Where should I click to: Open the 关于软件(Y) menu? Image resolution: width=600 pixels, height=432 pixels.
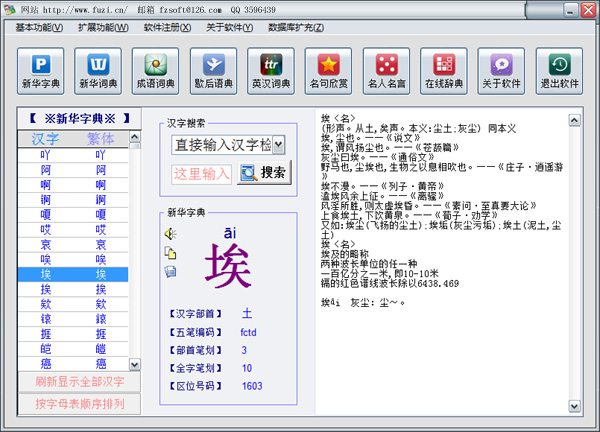[x=230, y=28]
